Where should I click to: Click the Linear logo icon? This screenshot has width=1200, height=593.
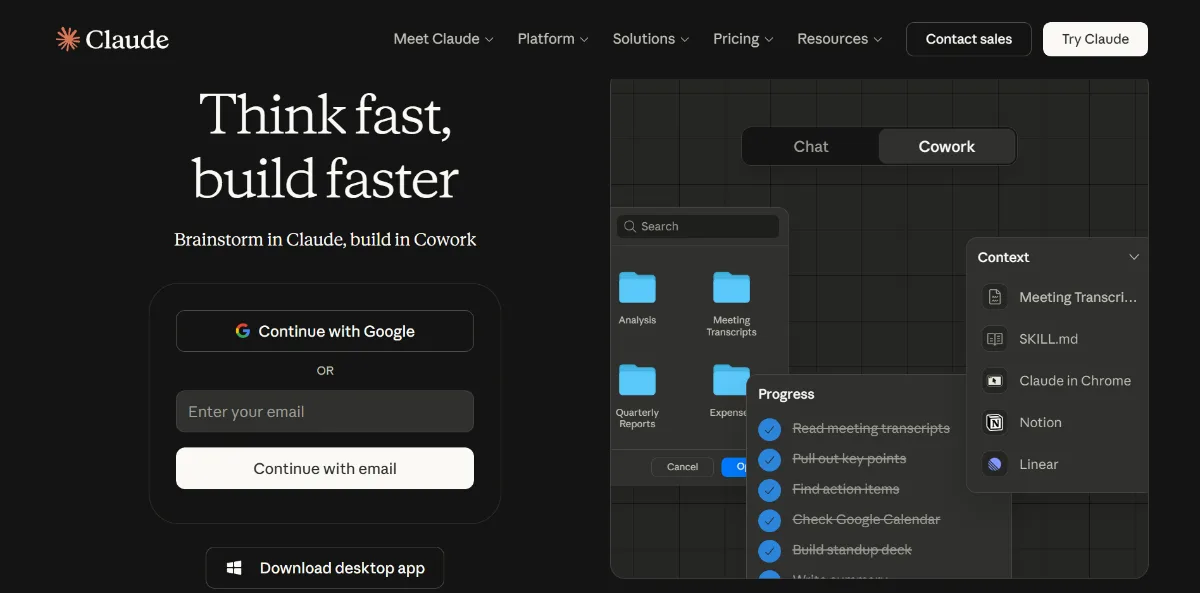pyautogui.click(x=994, y=464)
